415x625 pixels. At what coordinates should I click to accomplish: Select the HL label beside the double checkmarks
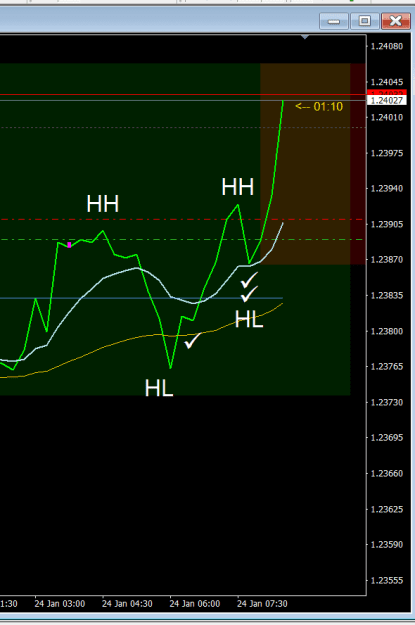(249, 319)
